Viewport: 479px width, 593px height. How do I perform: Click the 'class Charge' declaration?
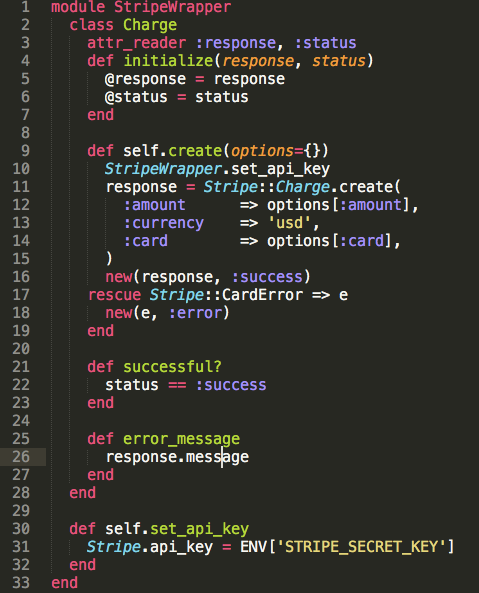click(123, 25)
